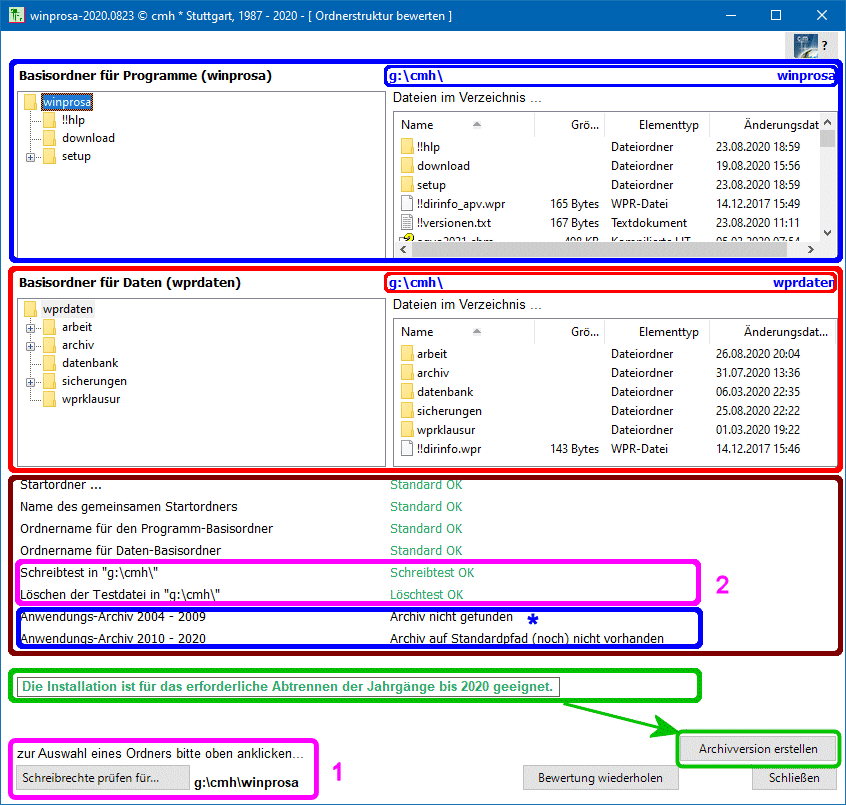Sort the program file list by Name column
The height and width of the screenshot is (805, 846).
(417, 125)
